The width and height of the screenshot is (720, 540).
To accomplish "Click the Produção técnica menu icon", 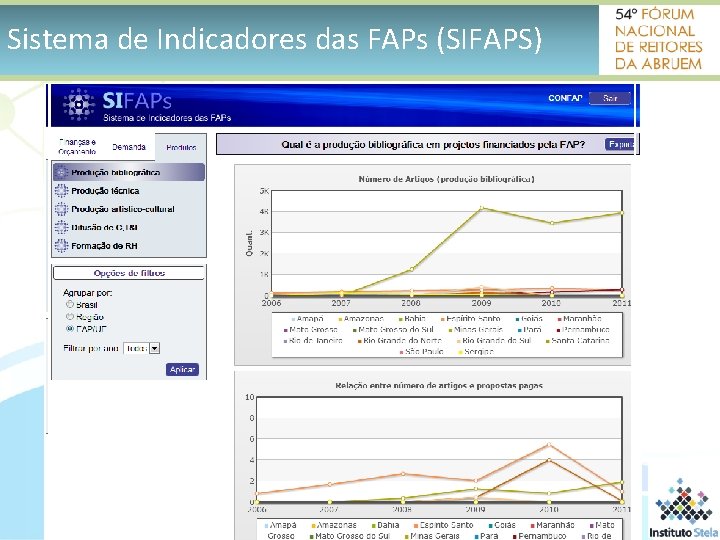I will (x=61, y=191).
